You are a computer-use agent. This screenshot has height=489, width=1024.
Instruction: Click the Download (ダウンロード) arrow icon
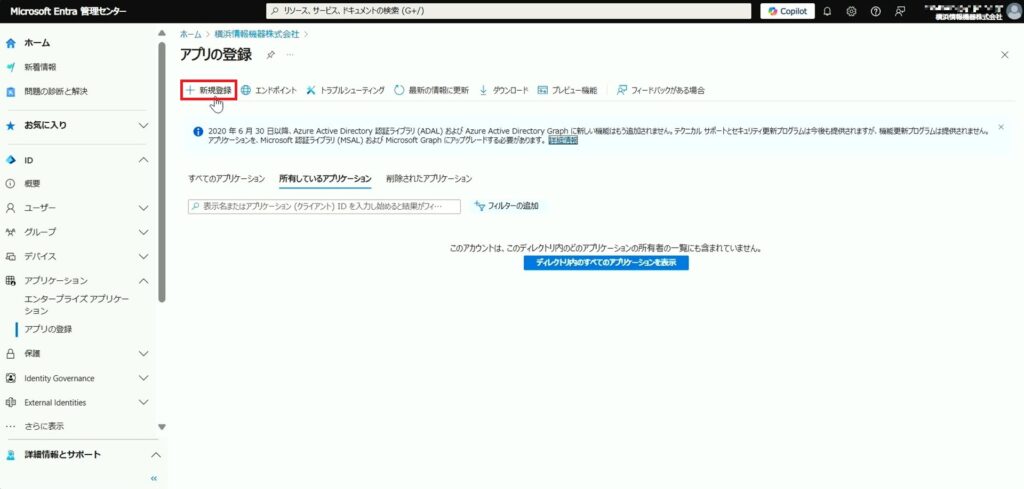pos(483,91)
